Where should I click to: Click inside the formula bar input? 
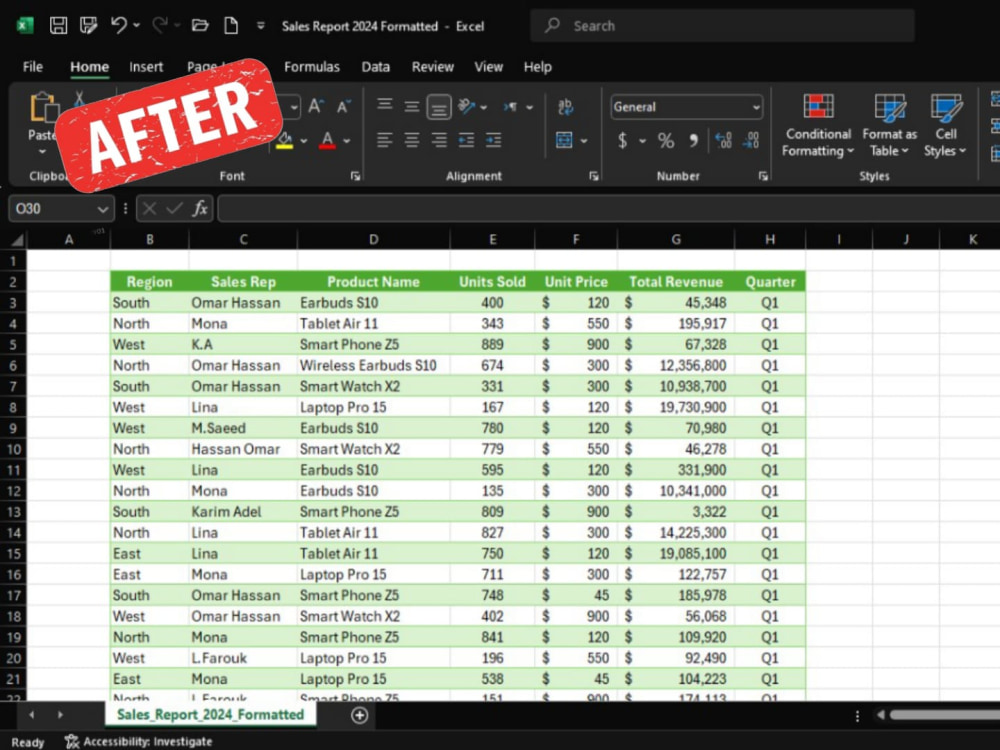(x=608, y=209)
